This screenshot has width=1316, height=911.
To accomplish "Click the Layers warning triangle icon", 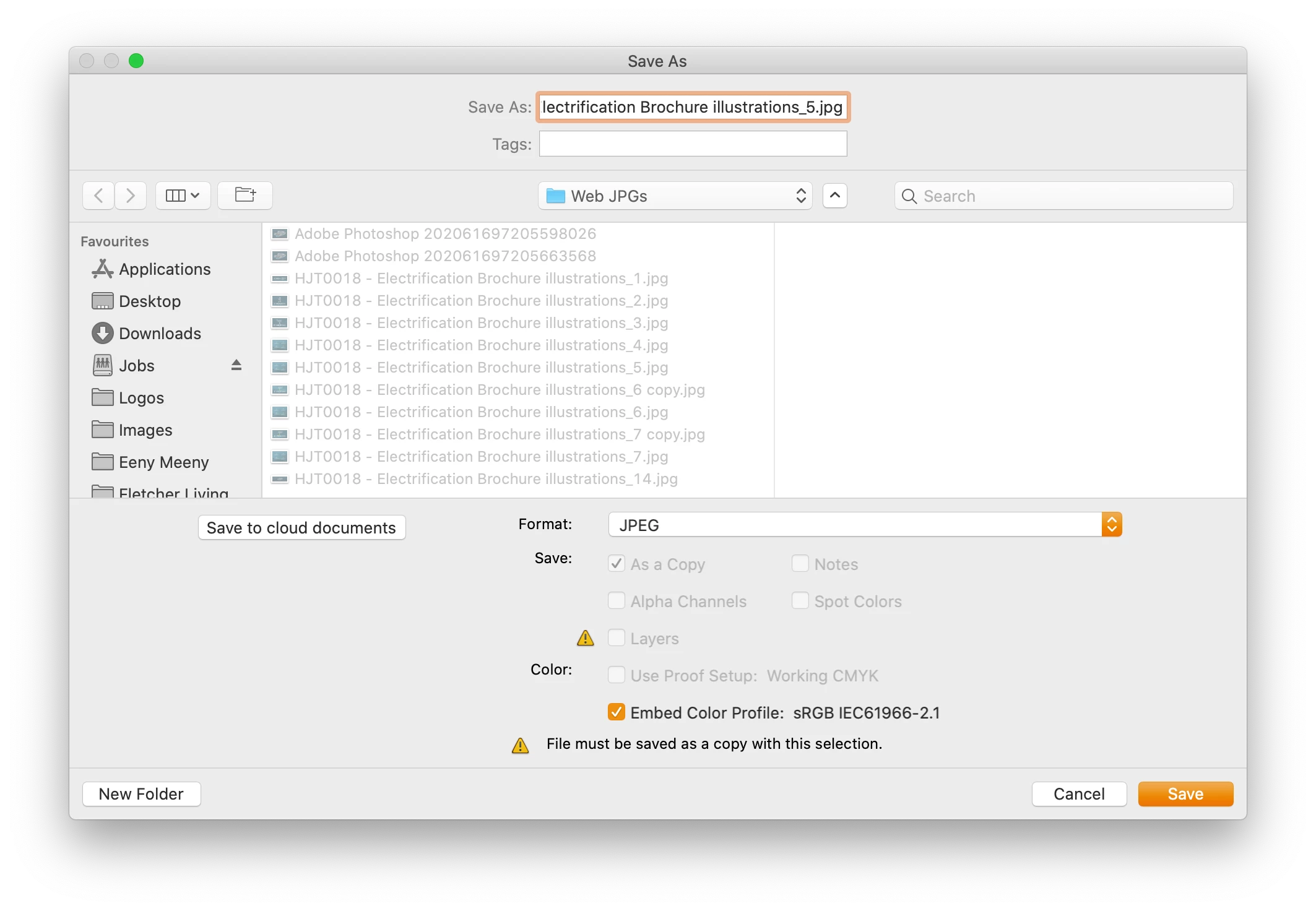I will 585,638.
